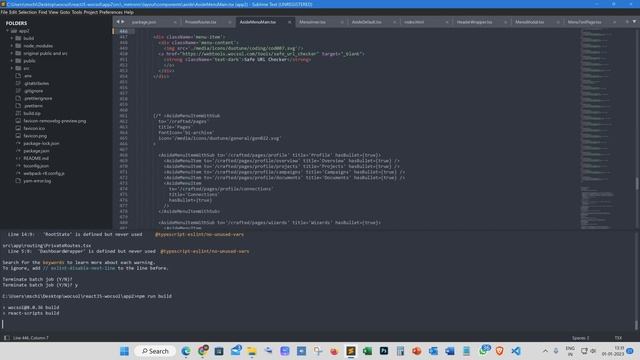Open Excel from taskbar
The image size is (640, 360).
[367, 351]
